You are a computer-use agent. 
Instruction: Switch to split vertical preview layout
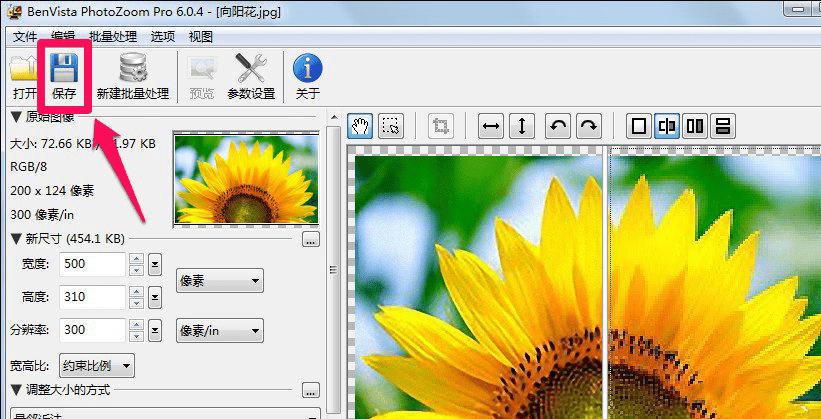[667, 127]
